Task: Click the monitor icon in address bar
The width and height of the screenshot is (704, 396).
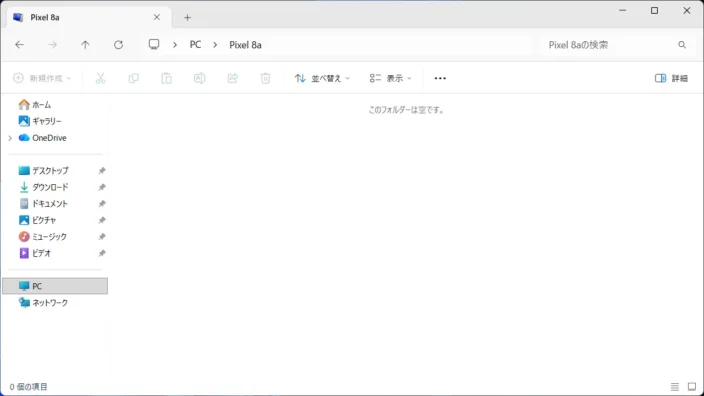Action: (154, 44)
